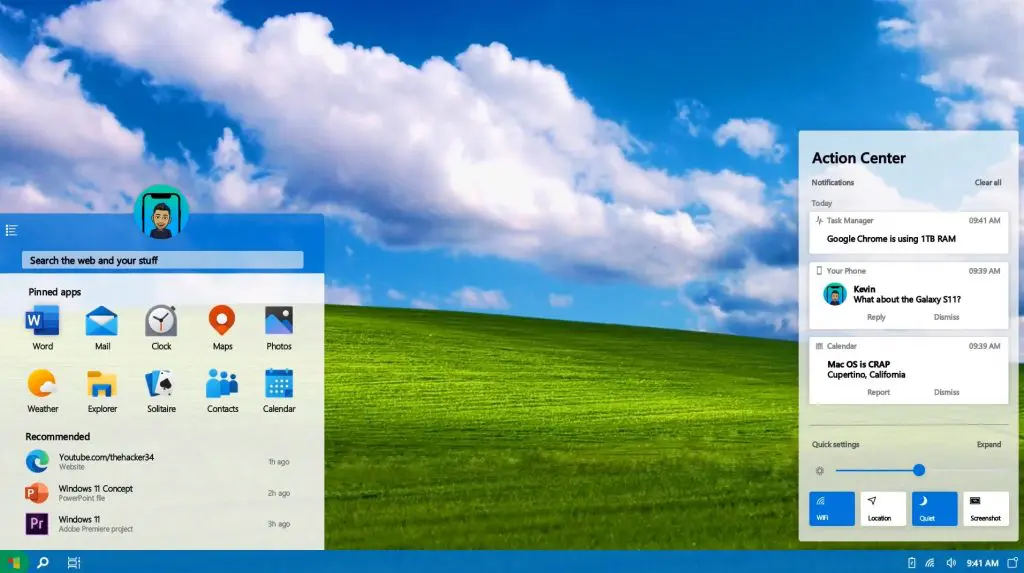Viewport: 1024px width, 573px height.
Task: Open the Youtube.com/thehacker34 recommended website
Action: click(x=105, y=461)
